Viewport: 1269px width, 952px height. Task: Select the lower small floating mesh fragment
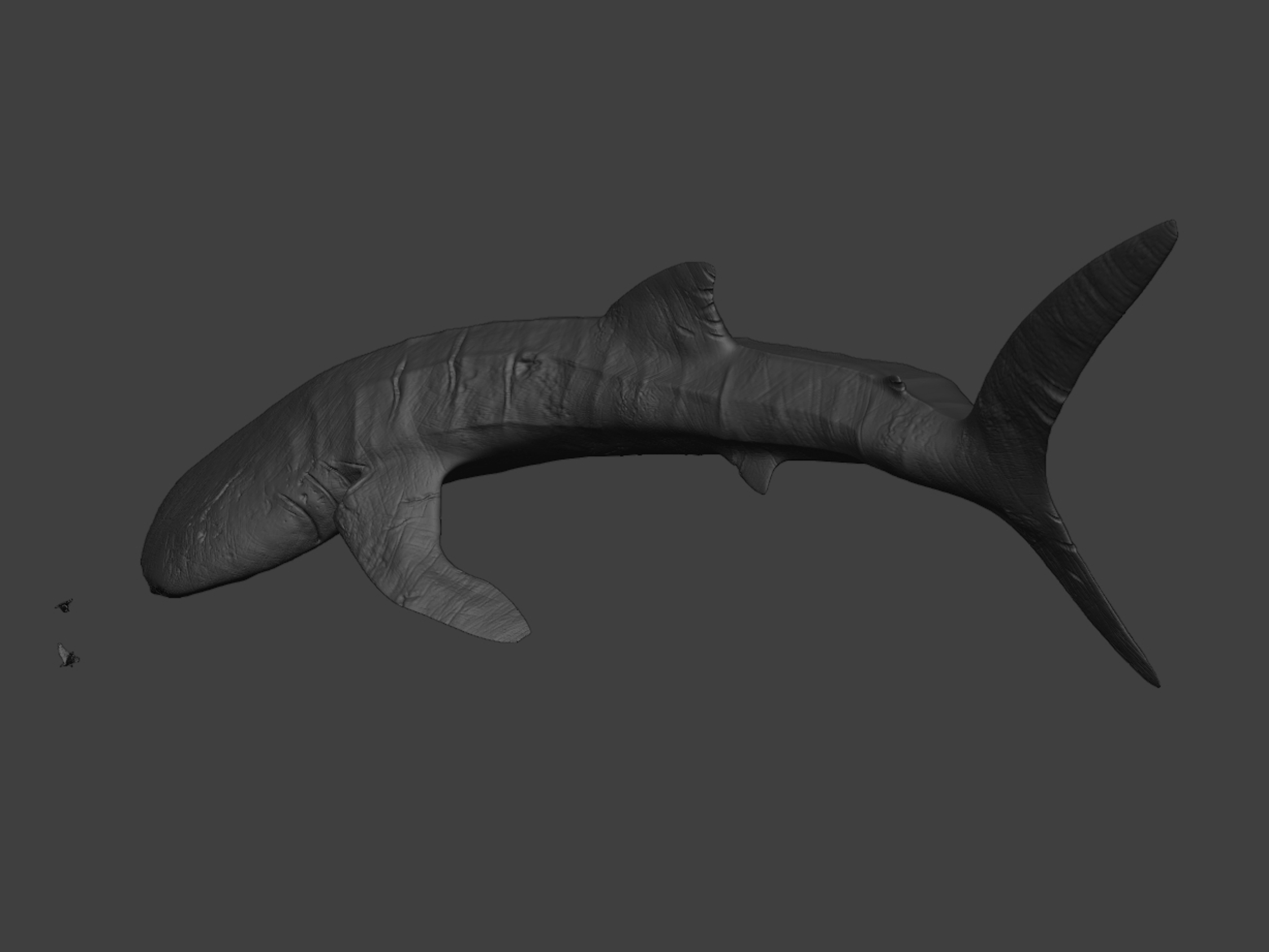(67, 656)
